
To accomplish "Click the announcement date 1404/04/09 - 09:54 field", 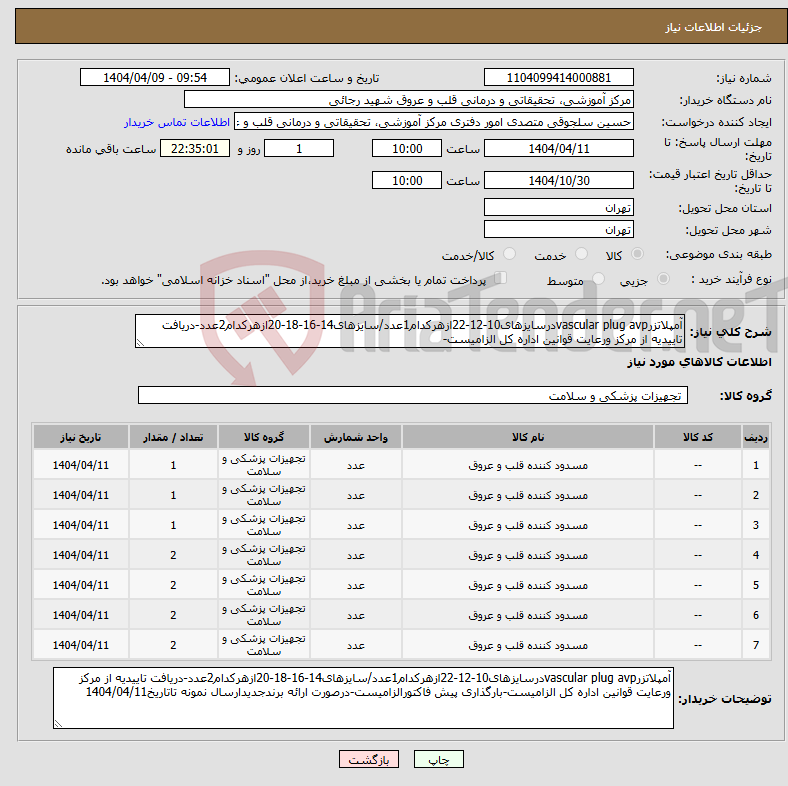I will click(155, 78).
